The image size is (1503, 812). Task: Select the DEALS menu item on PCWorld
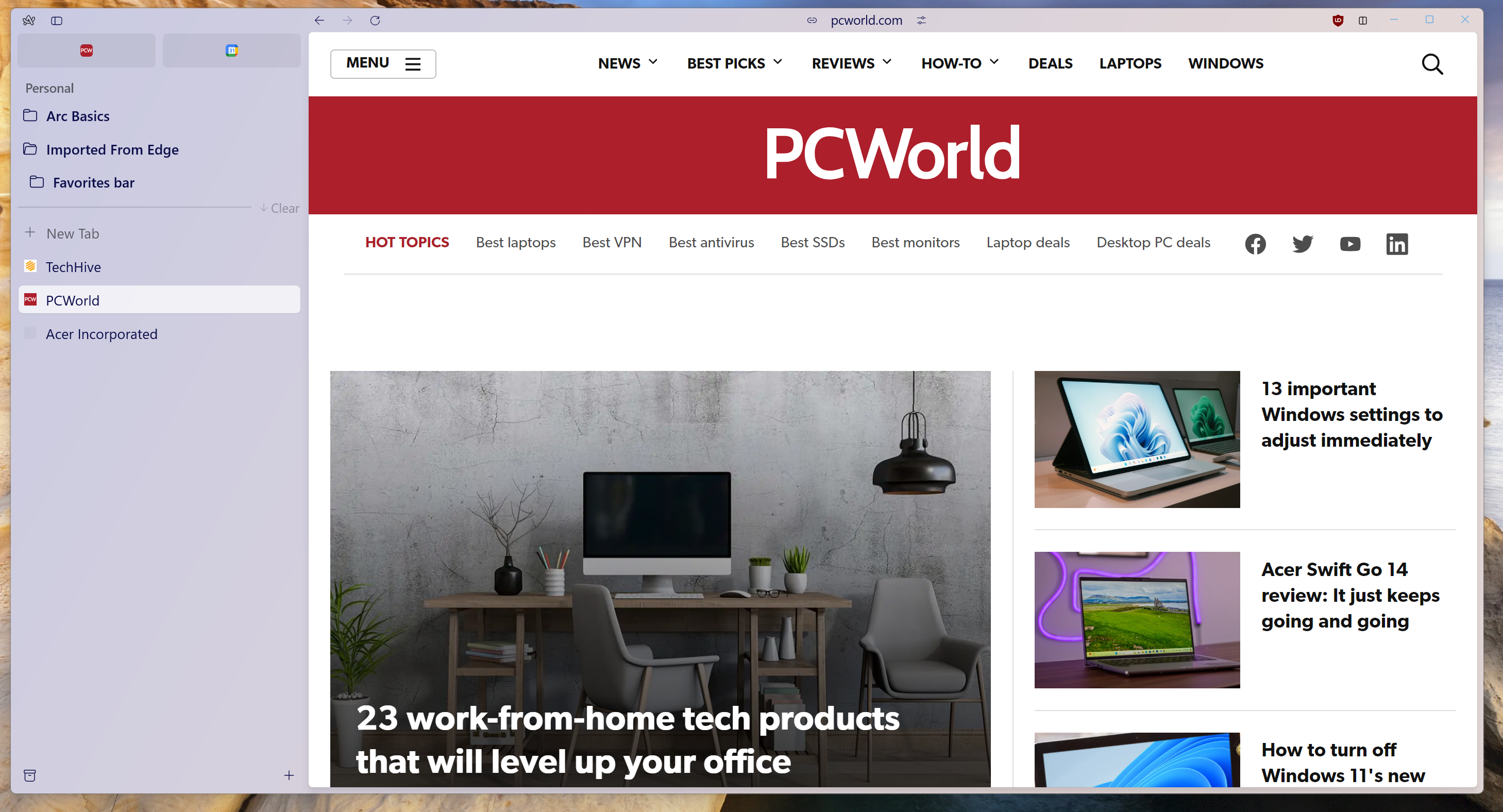1049,63
